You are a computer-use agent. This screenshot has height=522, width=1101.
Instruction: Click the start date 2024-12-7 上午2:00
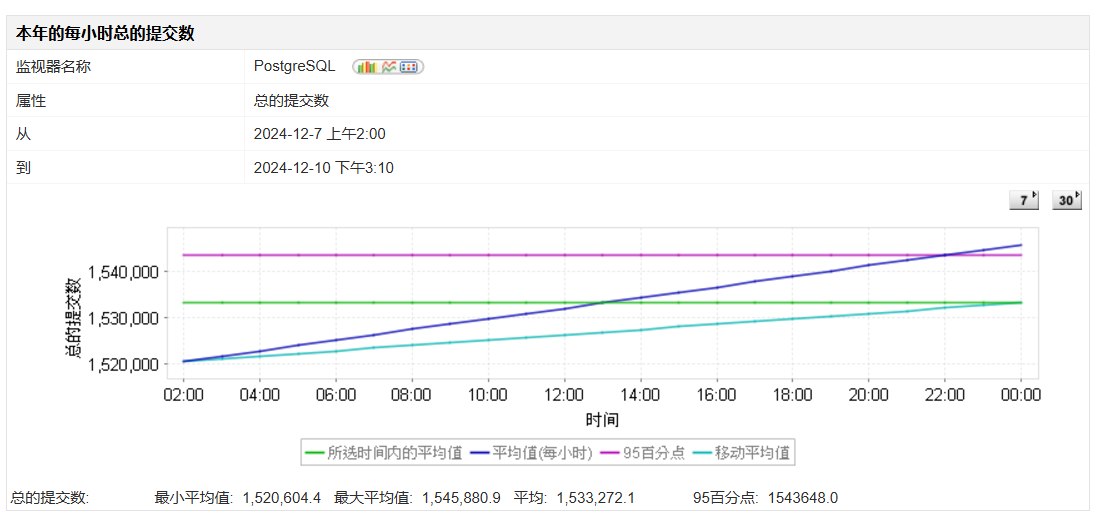click(319, 134)
